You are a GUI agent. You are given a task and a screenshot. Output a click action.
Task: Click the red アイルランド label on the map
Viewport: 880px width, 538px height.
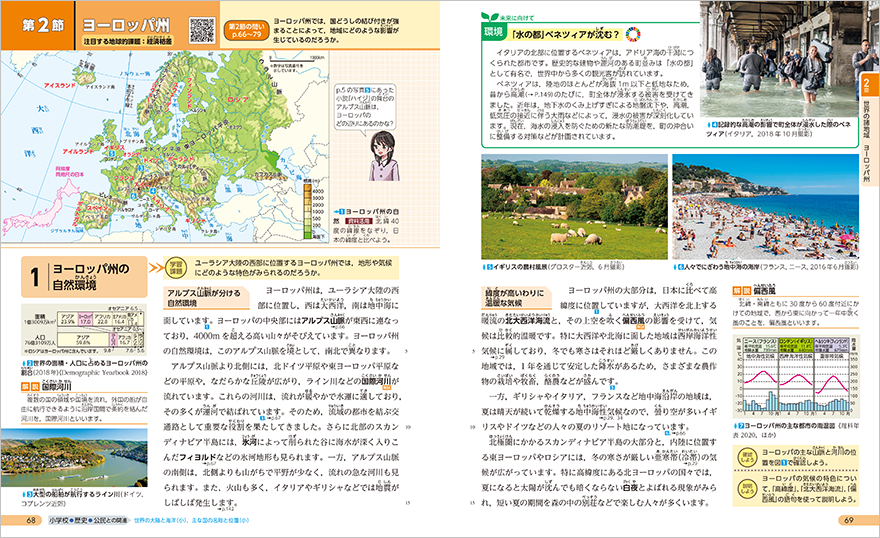click(x=78, y=151)
